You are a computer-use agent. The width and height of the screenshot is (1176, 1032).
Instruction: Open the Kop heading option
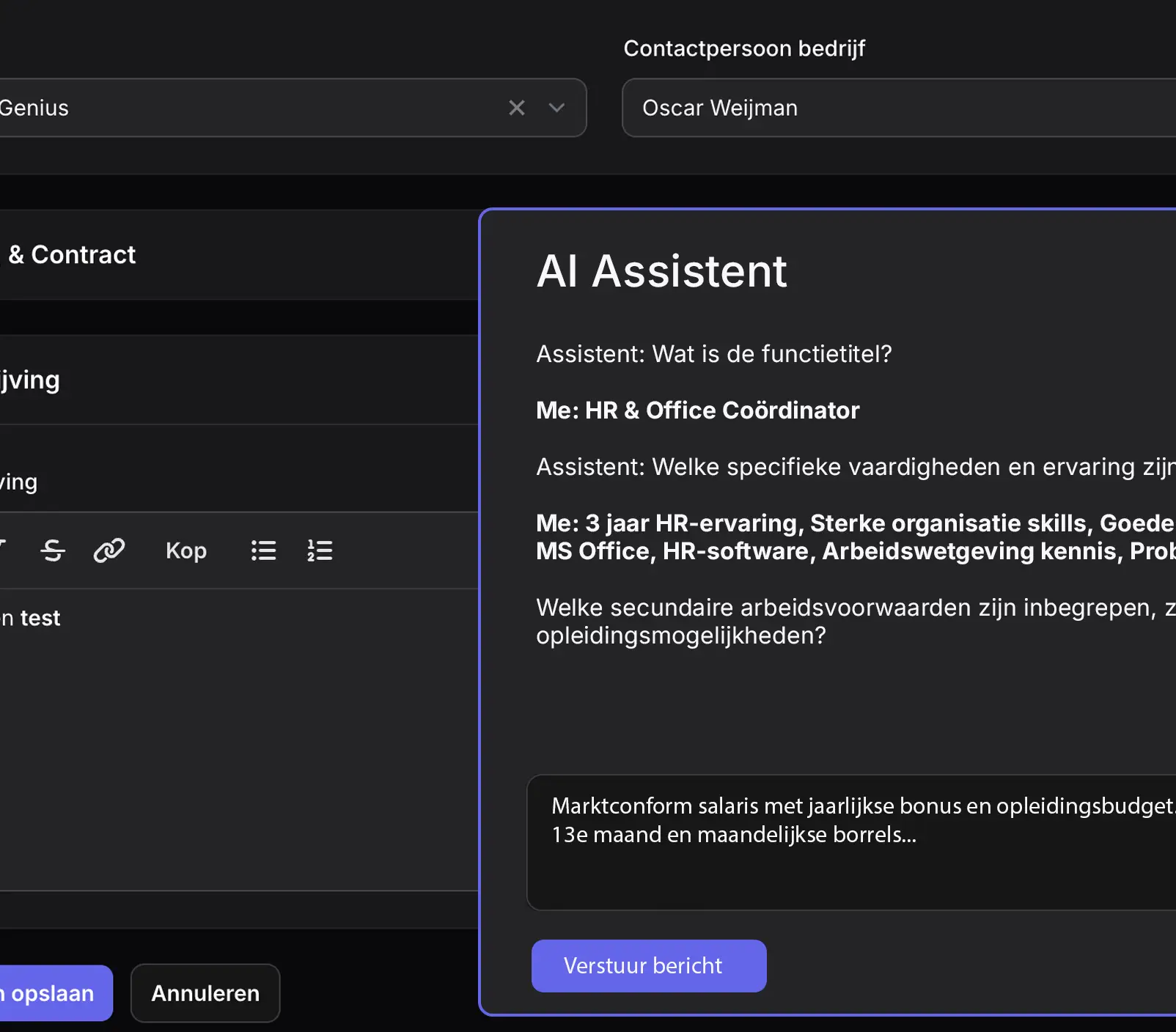[x=186, y=550]
